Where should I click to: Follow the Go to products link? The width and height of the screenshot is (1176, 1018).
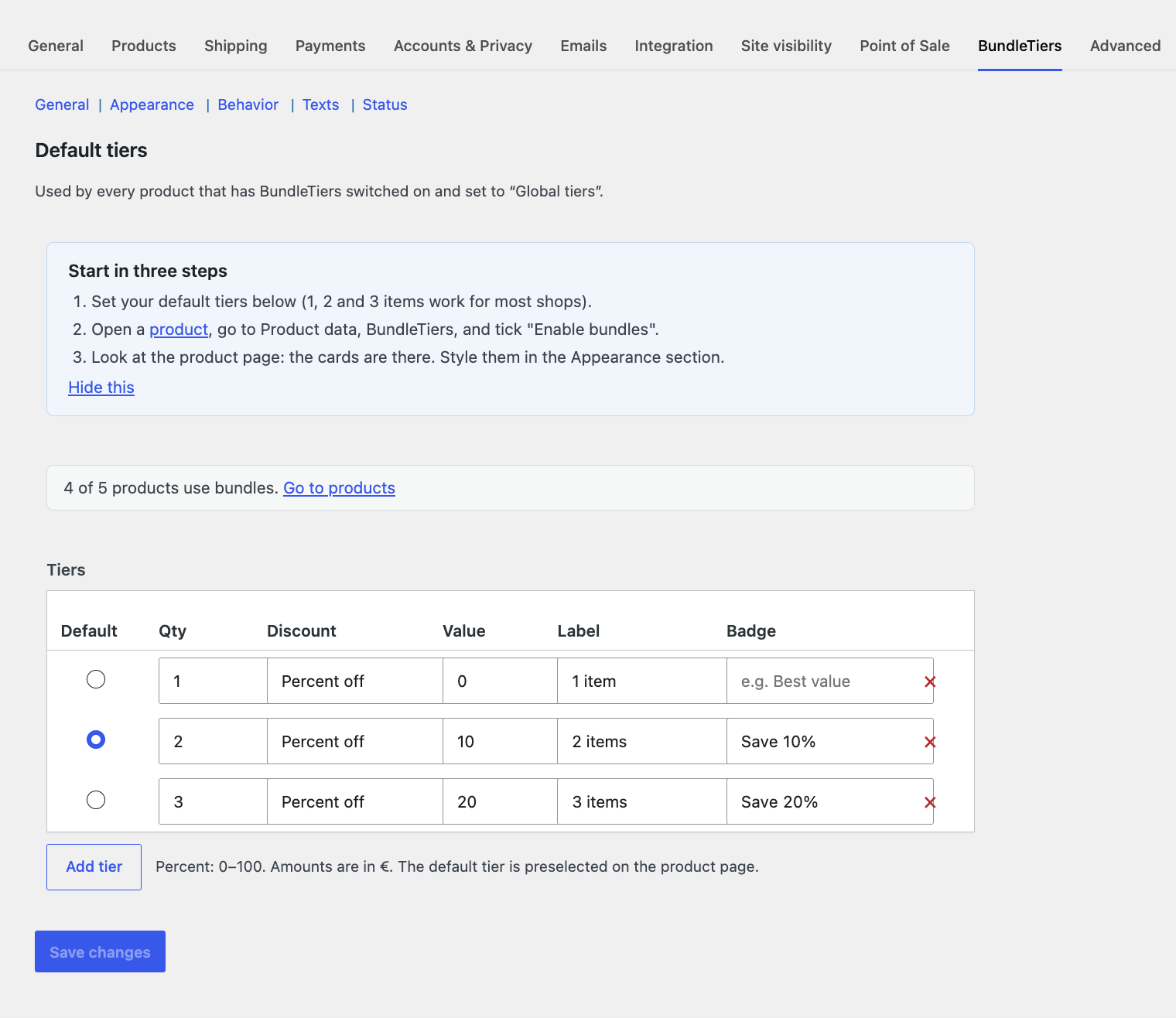(339, 488)
